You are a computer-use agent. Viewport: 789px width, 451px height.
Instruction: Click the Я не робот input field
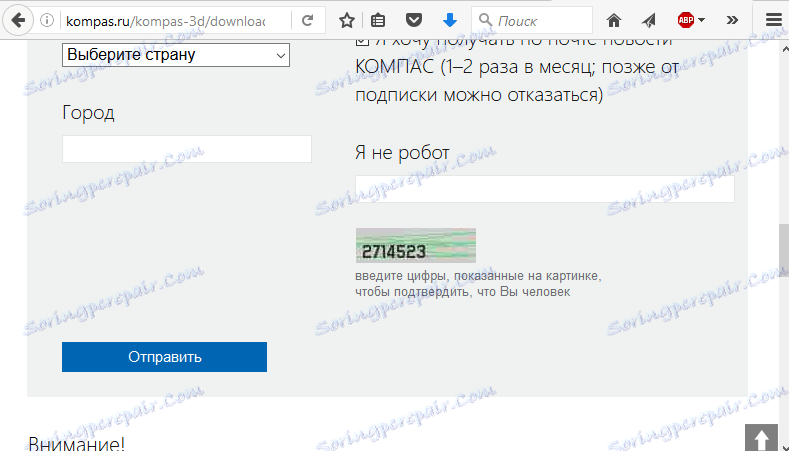(544, 189)
